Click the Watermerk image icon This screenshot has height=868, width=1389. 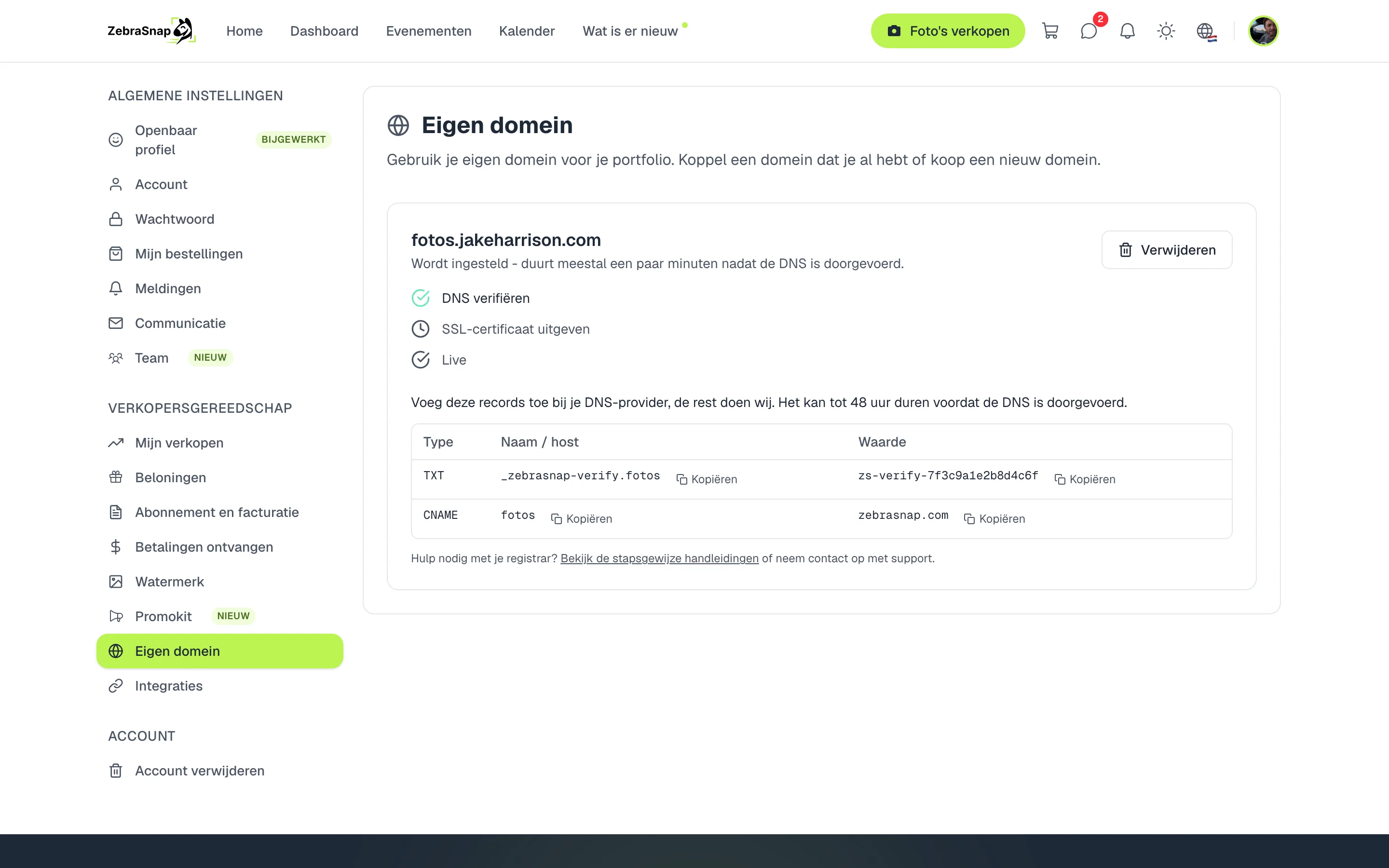tap(116, 582)
